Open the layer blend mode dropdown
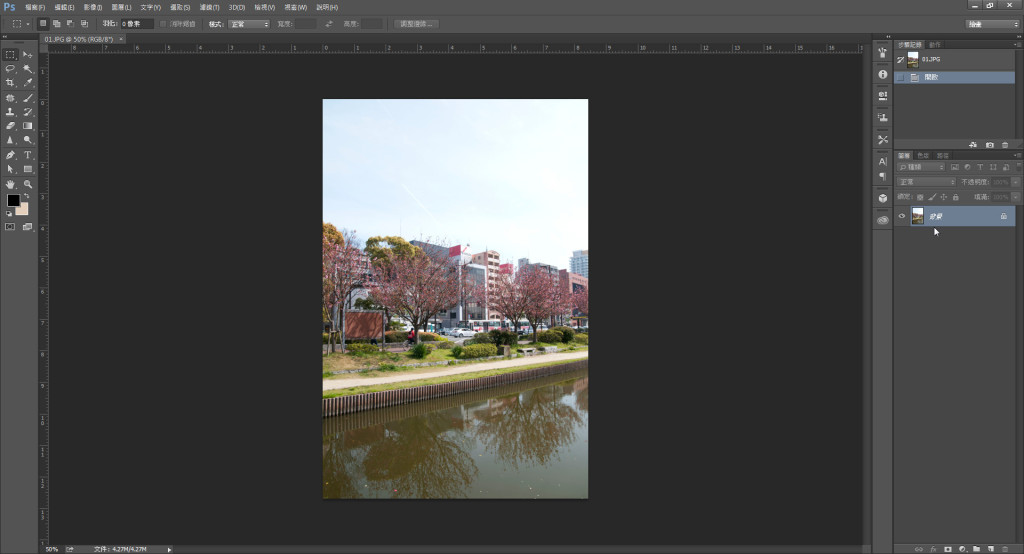Screen dimensions: 1024x554 click(x=926, y=182)
